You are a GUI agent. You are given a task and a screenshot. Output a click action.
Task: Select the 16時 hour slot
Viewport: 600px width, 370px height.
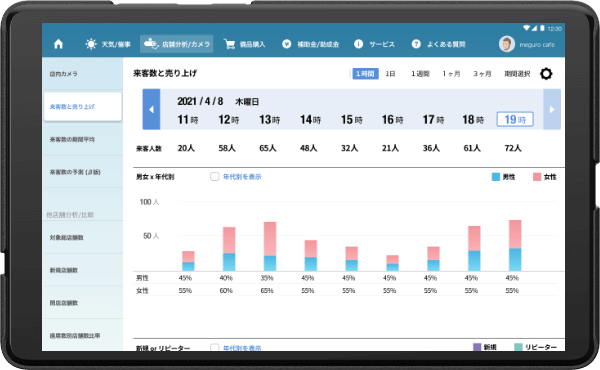pyautogui.click(x=393, y=120)
